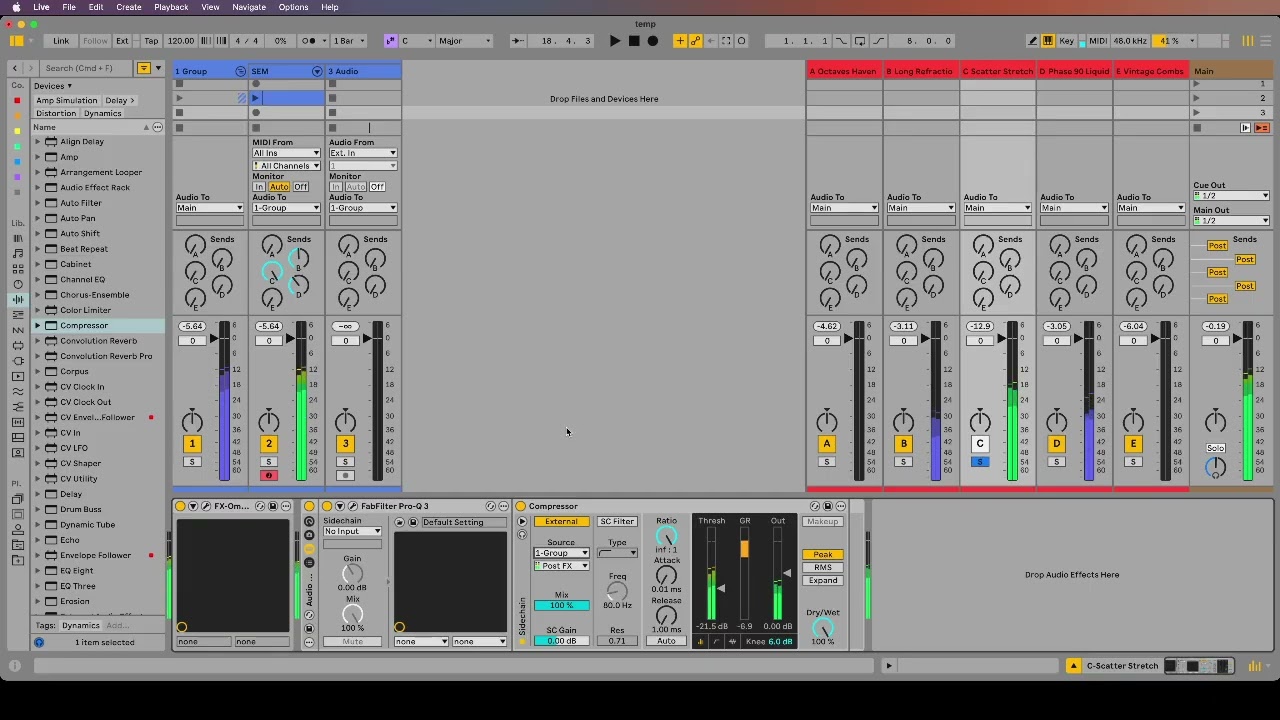Open the Options menu
The width and height of the screenshot is (1280, 720).
pyautogui.click(x=293, y=7)
